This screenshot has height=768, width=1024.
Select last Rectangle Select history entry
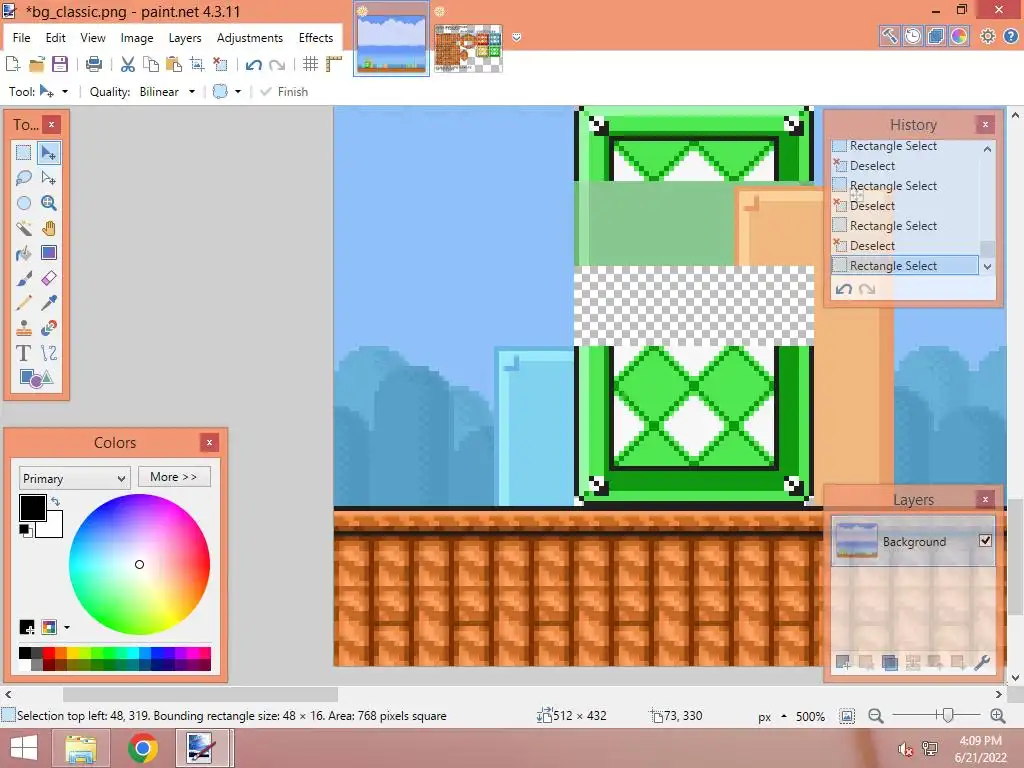point(904,265)
